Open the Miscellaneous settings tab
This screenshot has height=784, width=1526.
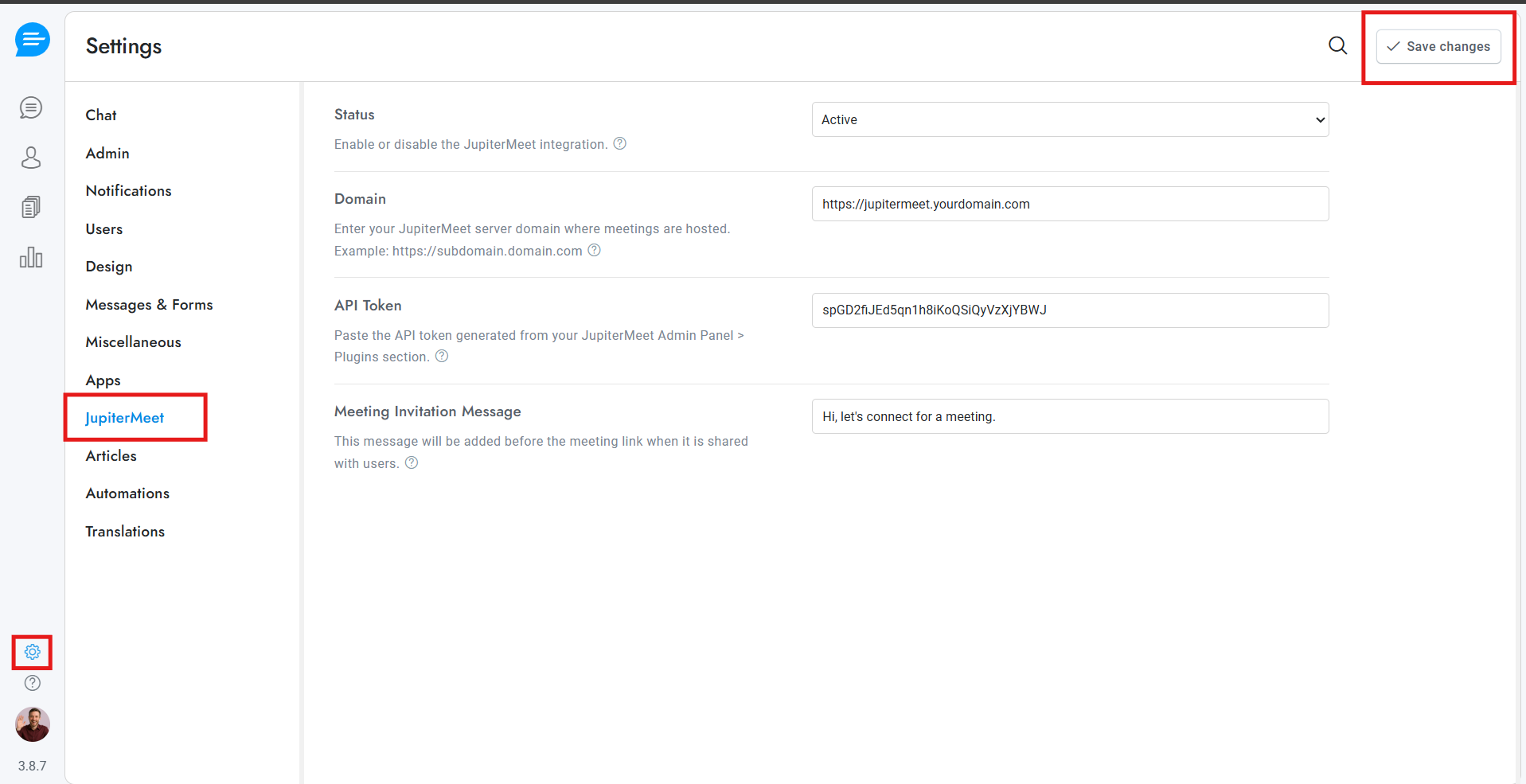pos(134,342)
